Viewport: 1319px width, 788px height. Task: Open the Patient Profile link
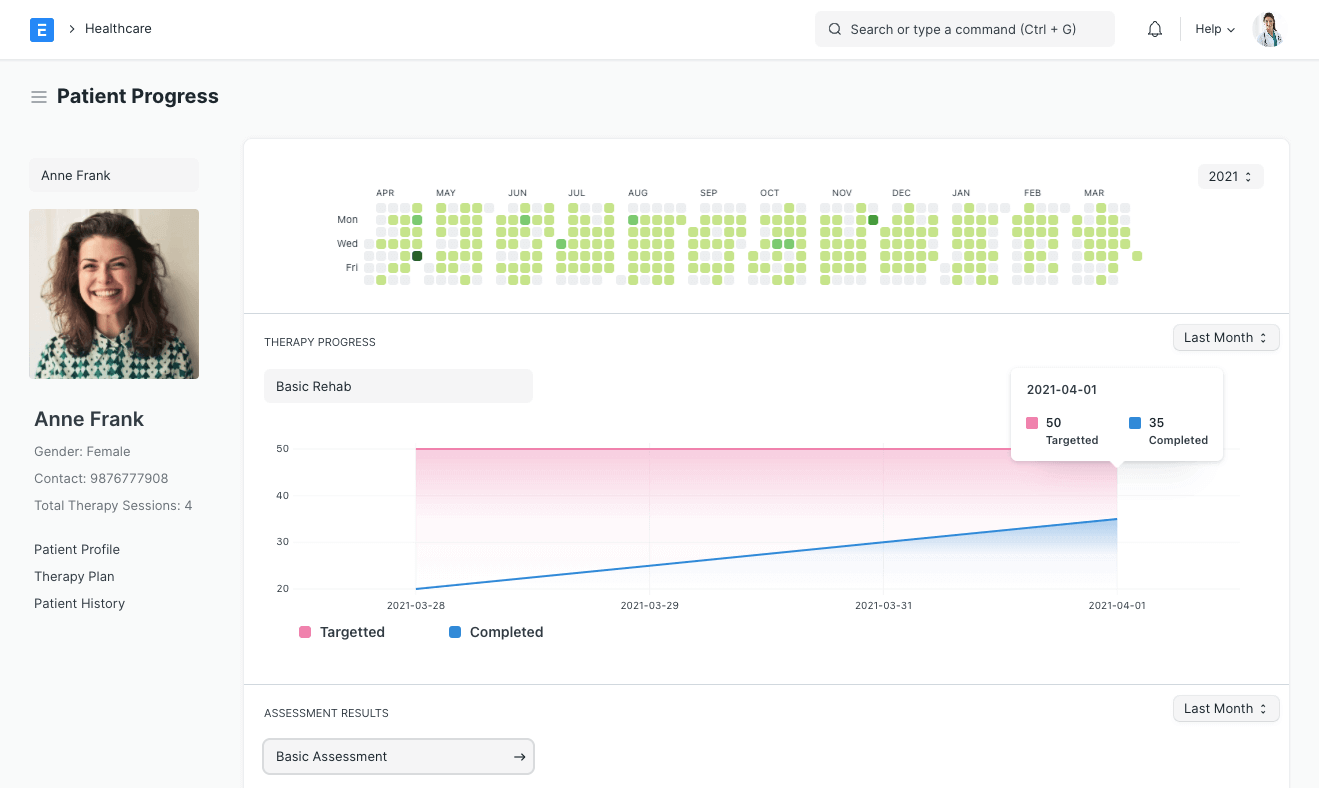(x=77, y=549)
